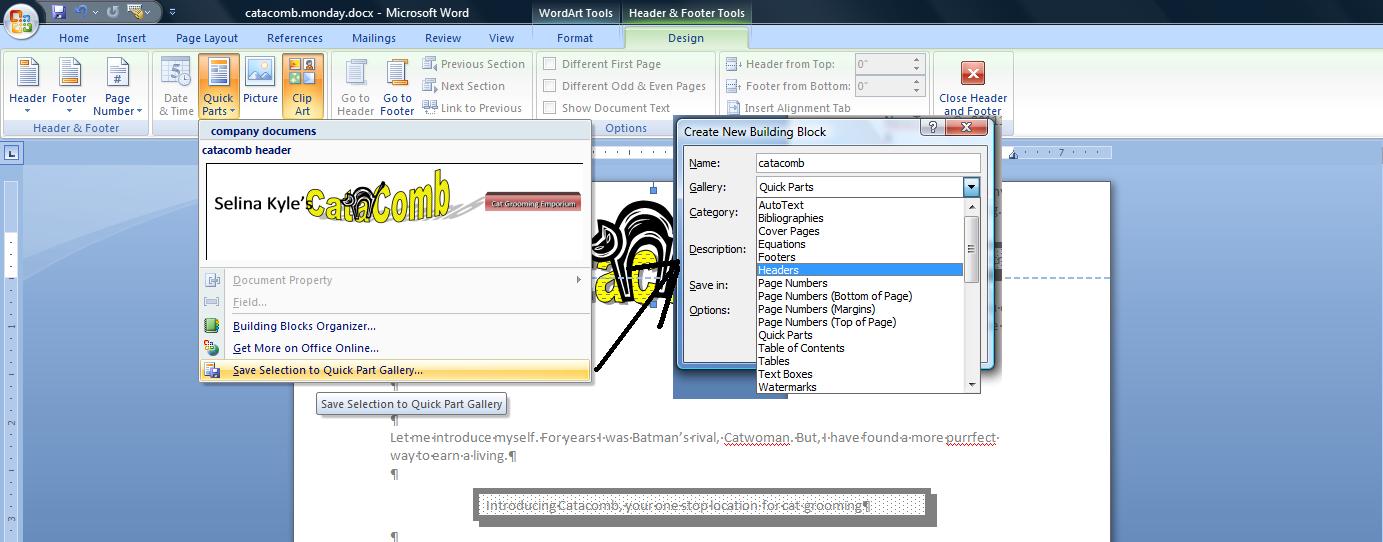The image size is (1383, 542).
Task: Click the Undo icon in Quick Access Toolbar
Action: pyautogui.click(x=82, y=12)
